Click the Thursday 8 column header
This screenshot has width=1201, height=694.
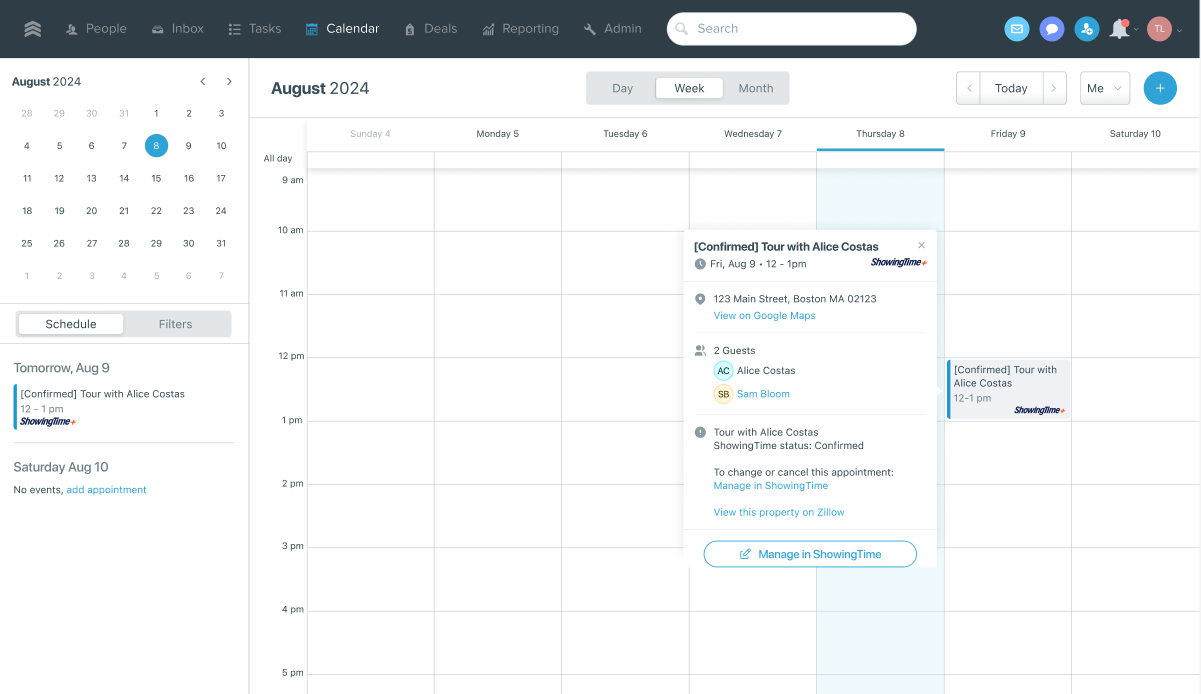tap(880, 134)
